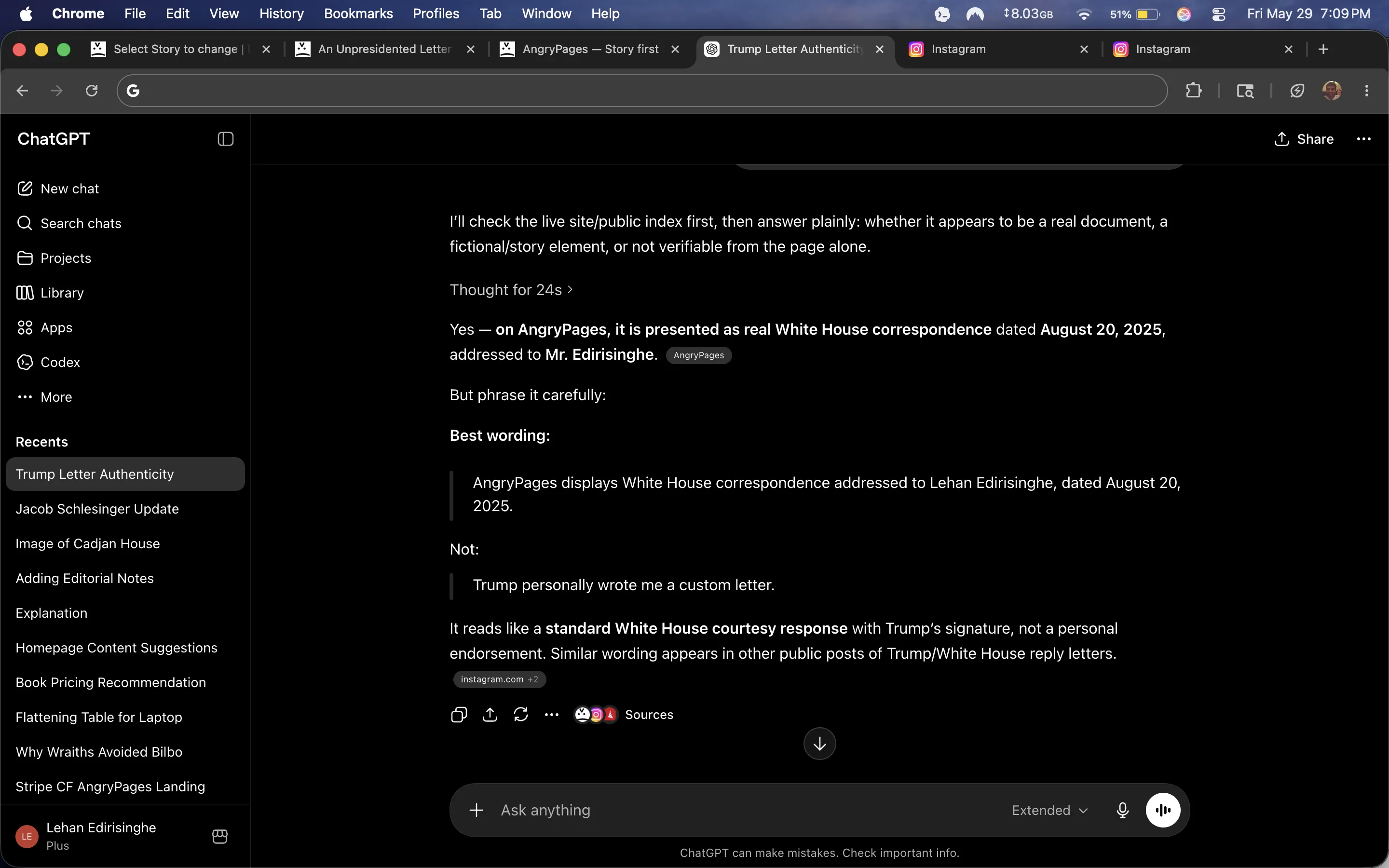This screenshot has height=868, width=1389.
Task: Expand the 'Thought for 24s' details
Action: 511,290
